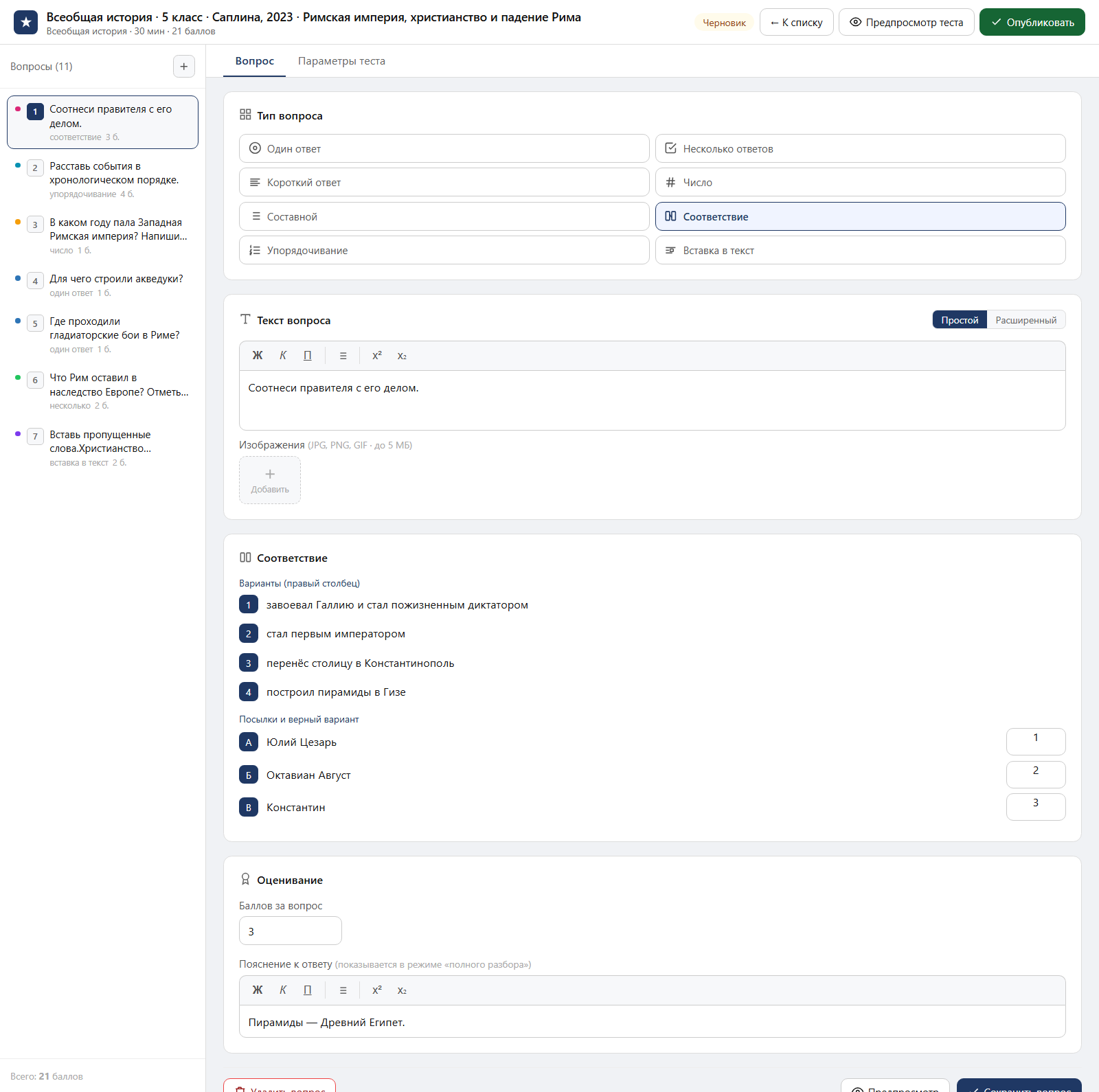Edit correct variant field for Константин

[x=1036, y=806]
